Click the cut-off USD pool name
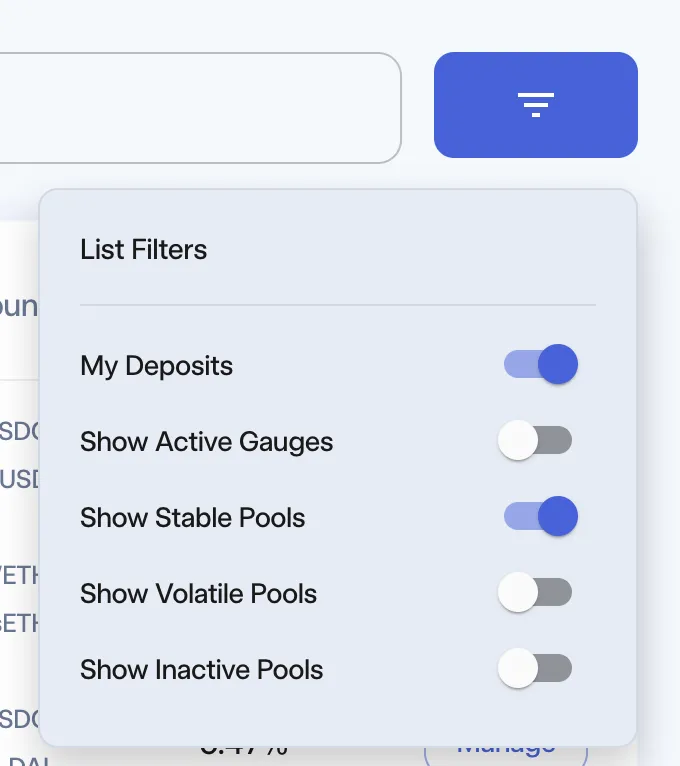Viewport: 680px width, 766px height. pyautogui.click(x=20, y=479)
